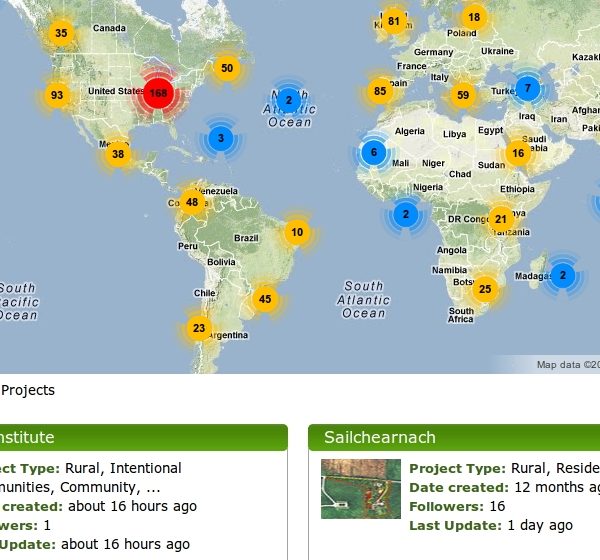Click the 21 cluster near Tanzania
This screenshot has width=600, height=560.
tap(501, 219)
